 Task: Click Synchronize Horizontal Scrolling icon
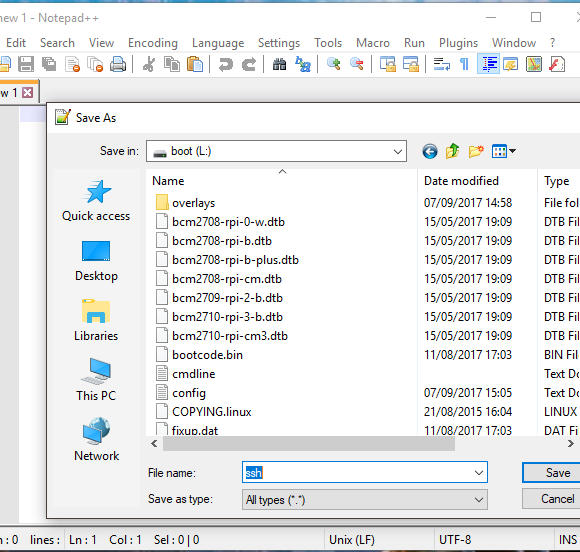[411, 64]
